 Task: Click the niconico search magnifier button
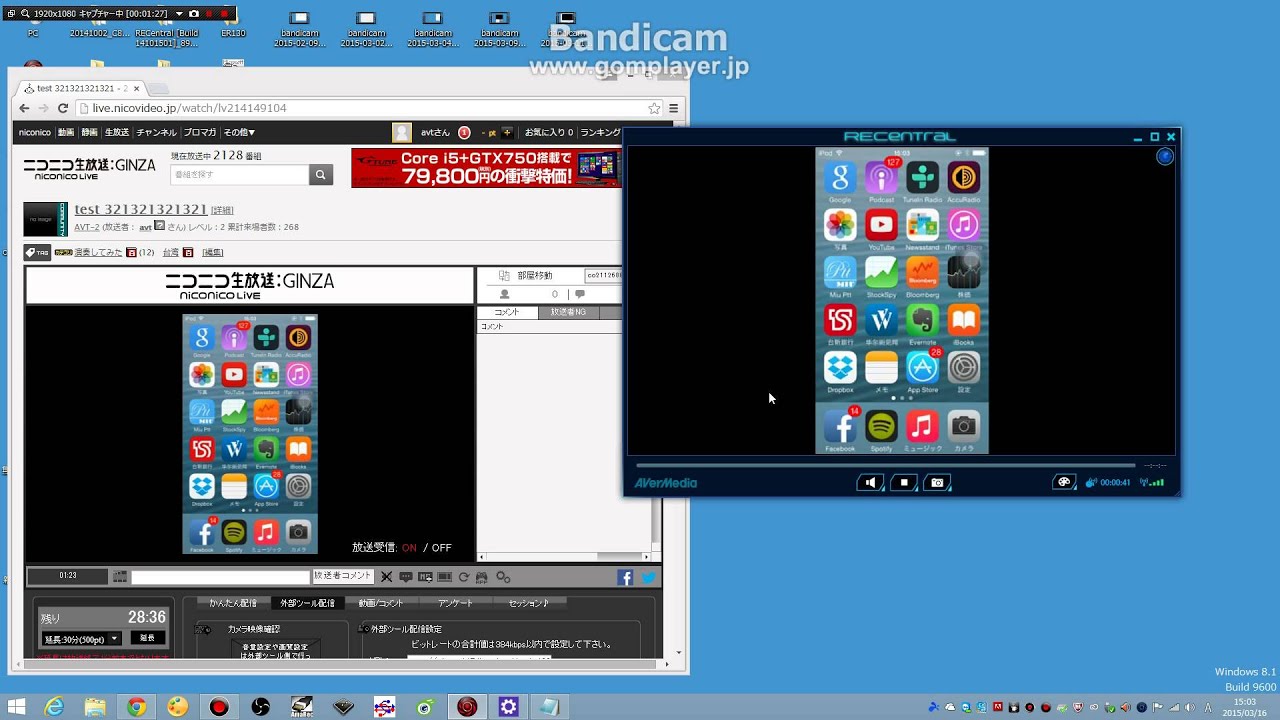[321, 175]
